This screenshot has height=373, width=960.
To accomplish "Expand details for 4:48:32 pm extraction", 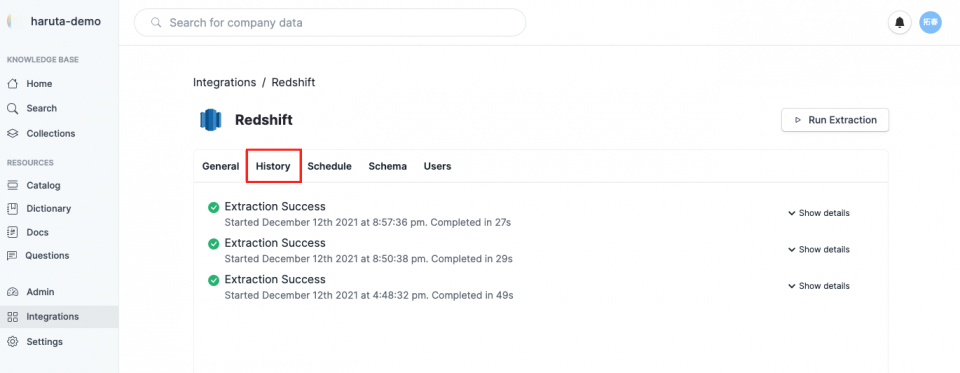I will pyautogui.click(x=819, y=286).
